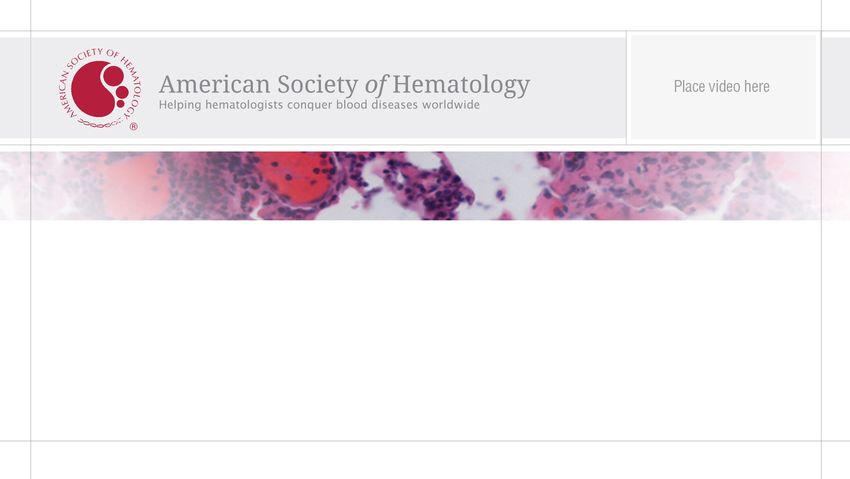Click the red ASH circular logo
This screenshot has width=850, height=479.
click(100, 89)
